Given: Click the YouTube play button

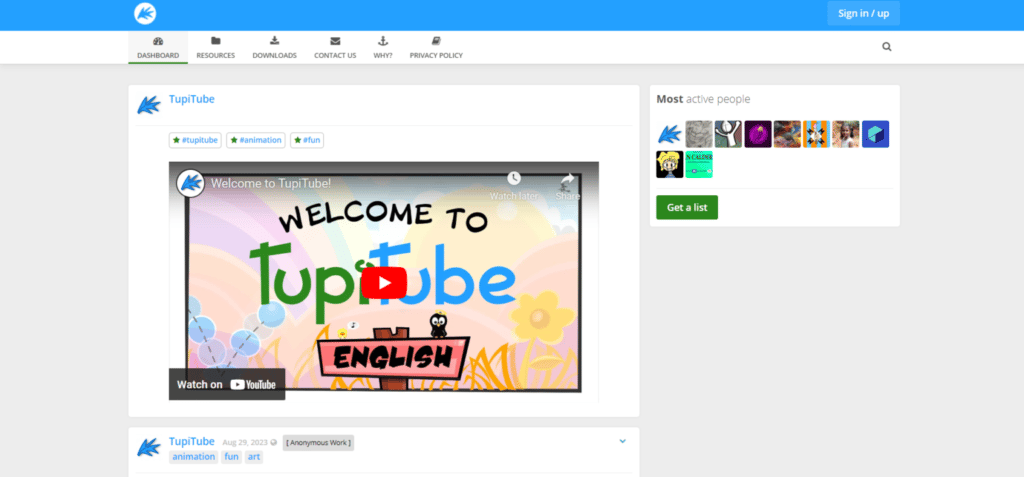Looking at the screenshot, I should tap(383, 282).
